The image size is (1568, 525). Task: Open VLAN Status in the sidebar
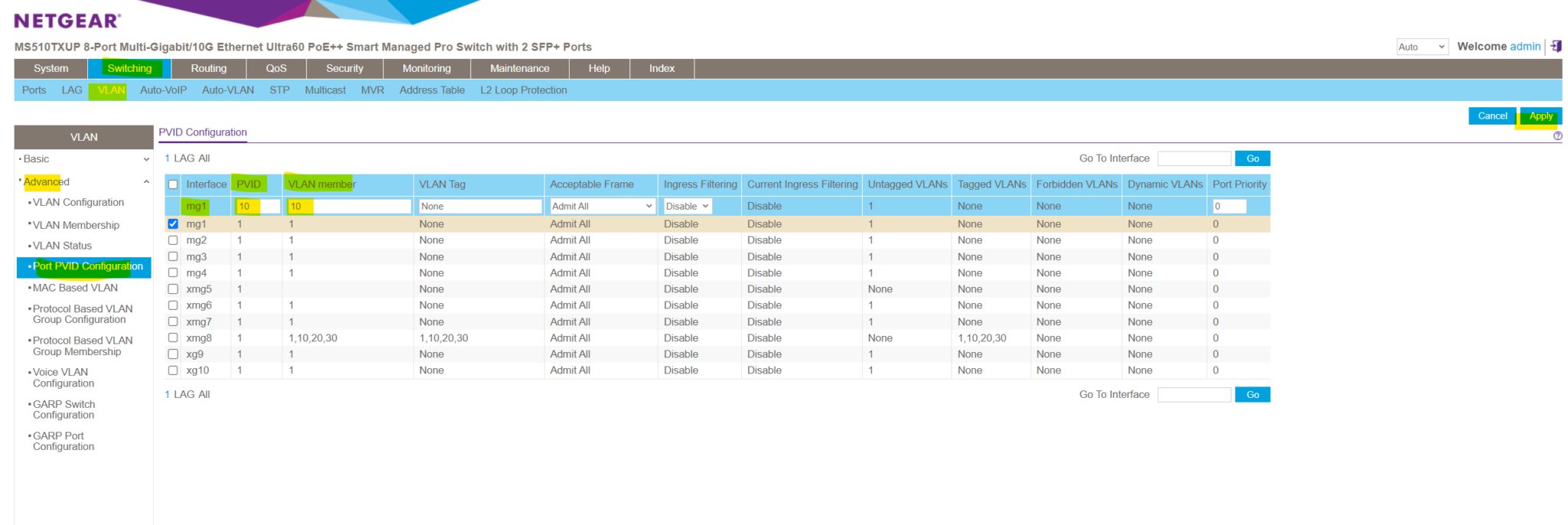click(x=62, y=246)
